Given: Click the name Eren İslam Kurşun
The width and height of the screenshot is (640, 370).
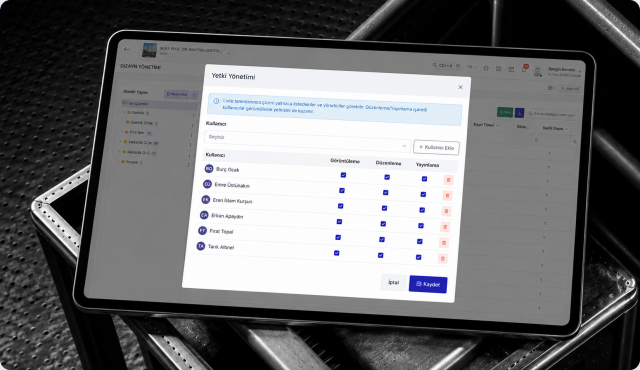Looking at the screenshot, I should 232,201.
